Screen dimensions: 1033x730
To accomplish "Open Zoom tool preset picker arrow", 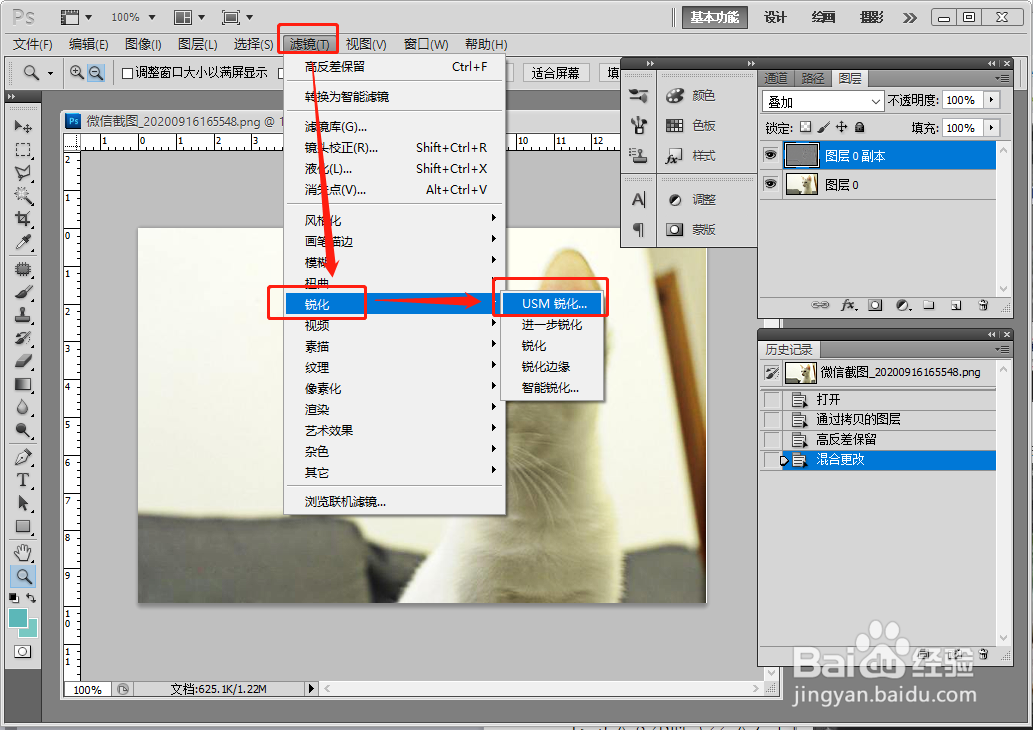I will [50, 73].
